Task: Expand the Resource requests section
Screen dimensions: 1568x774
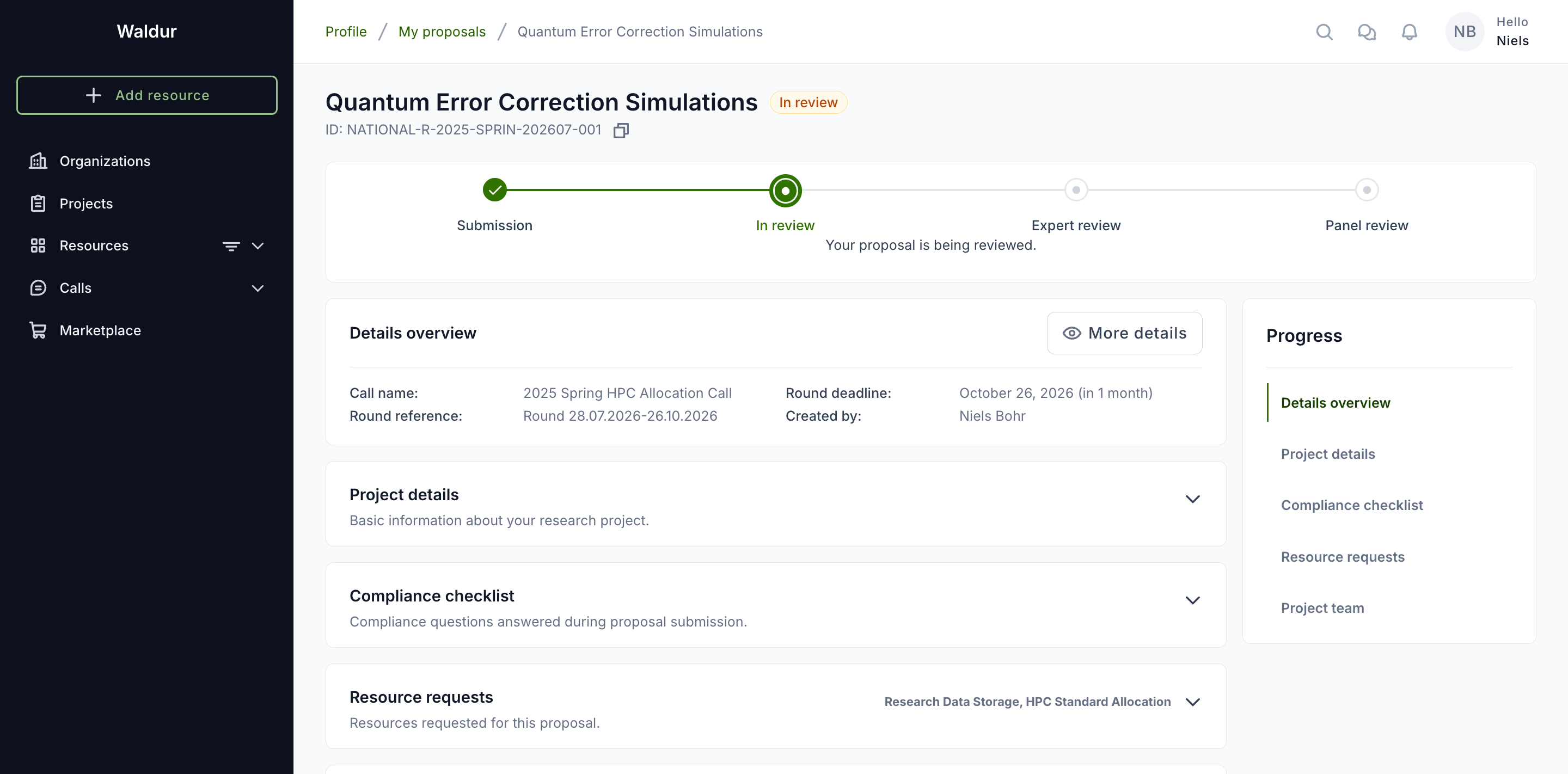Action: [x=1192, y=702]
